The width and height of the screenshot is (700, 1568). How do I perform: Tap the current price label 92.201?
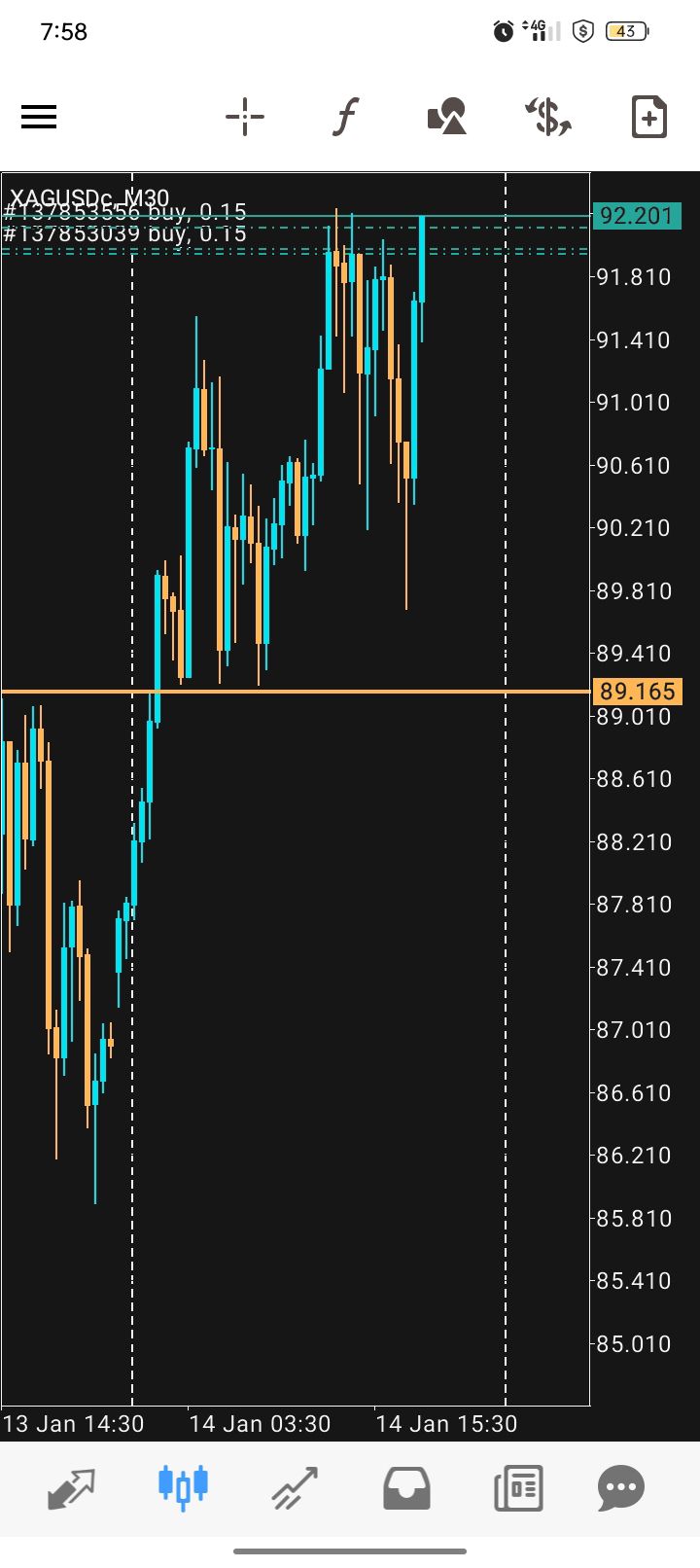[636, 215]
